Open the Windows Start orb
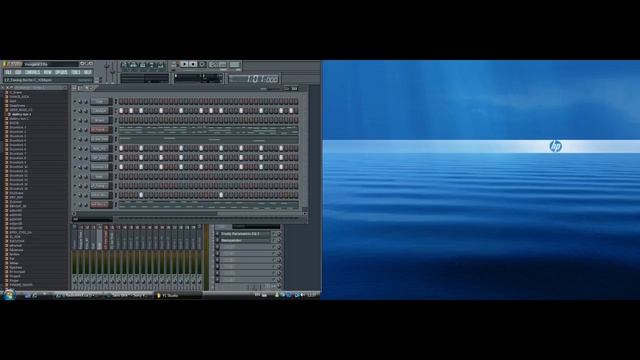The image size is (640, 360). [9, 295]
